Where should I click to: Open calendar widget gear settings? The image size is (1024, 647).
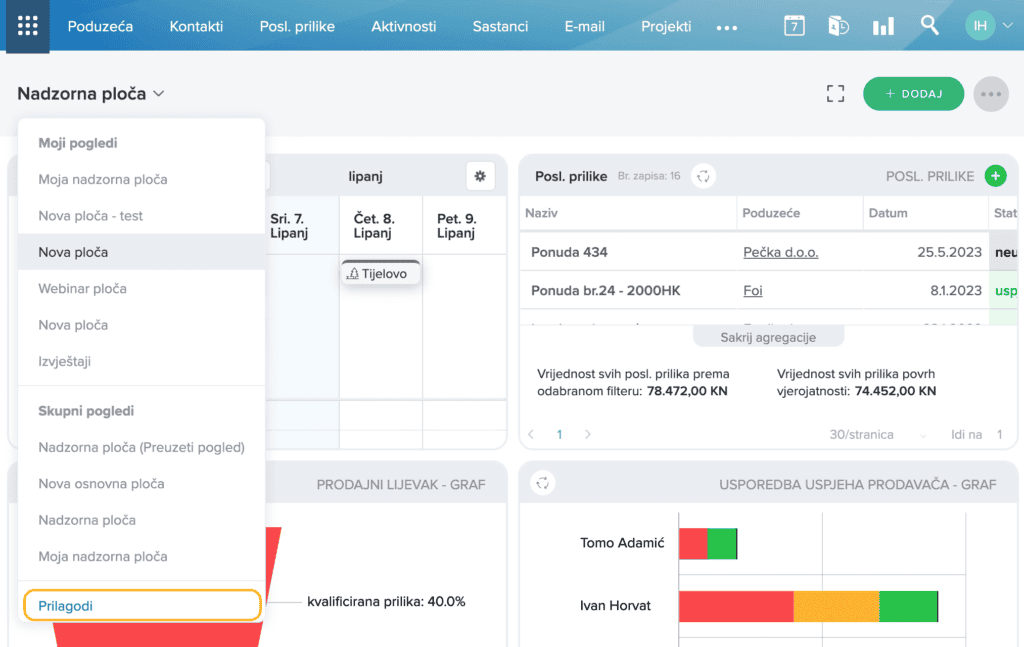coord(480,176)
